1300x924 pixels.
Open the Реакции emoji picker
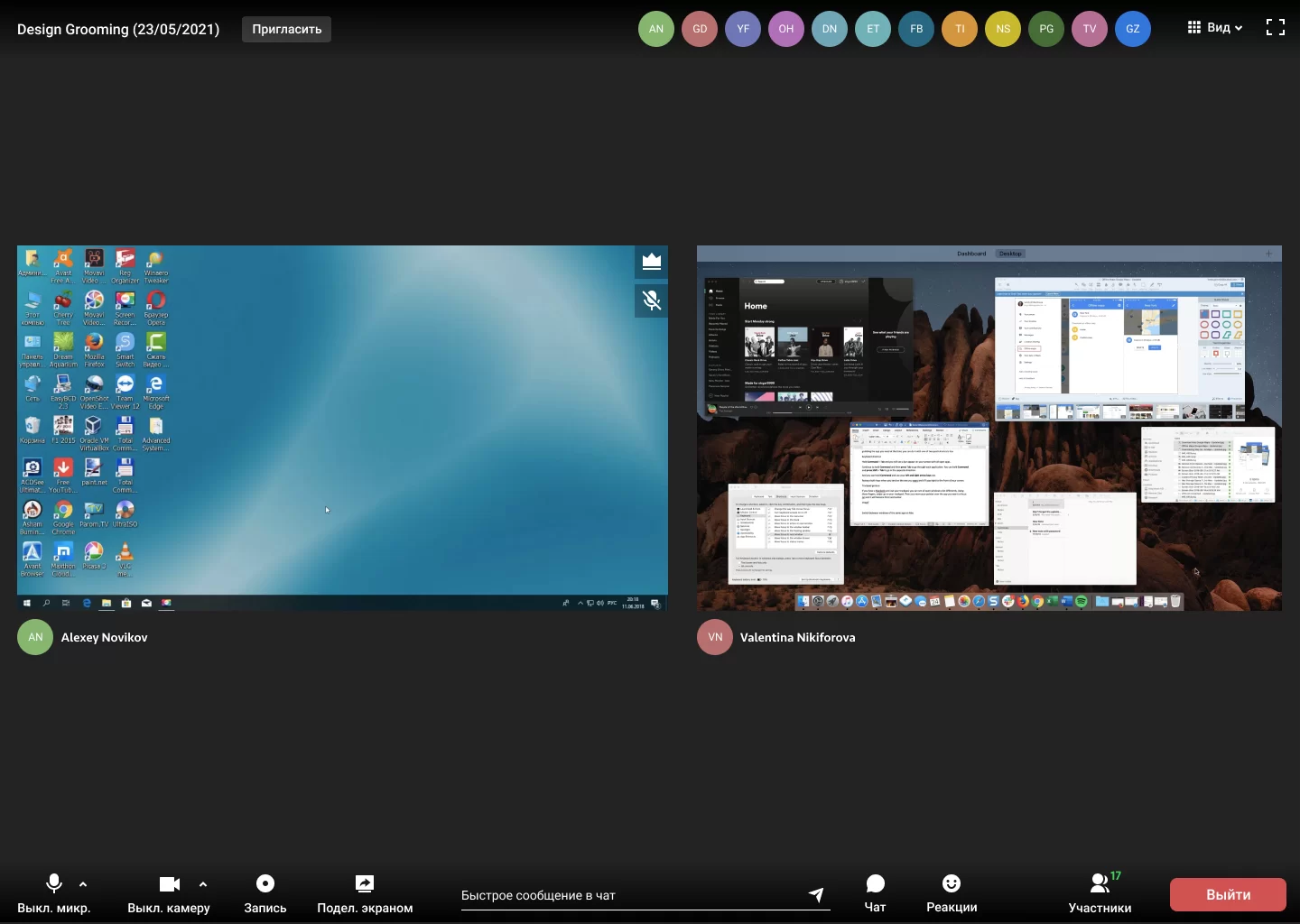click(952, 892)
